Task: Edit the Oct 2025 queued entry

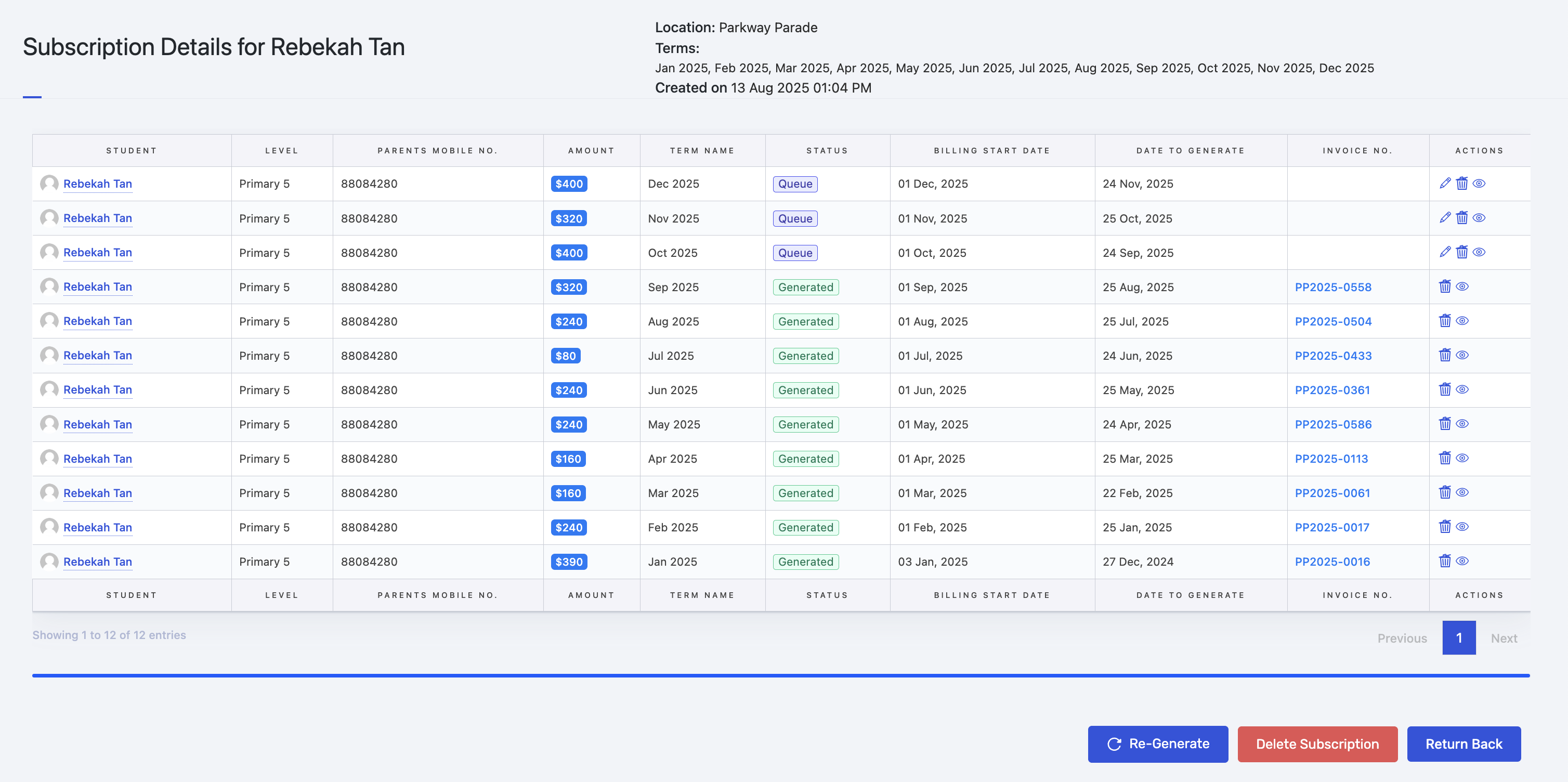Action: (x=1445, y=252)
